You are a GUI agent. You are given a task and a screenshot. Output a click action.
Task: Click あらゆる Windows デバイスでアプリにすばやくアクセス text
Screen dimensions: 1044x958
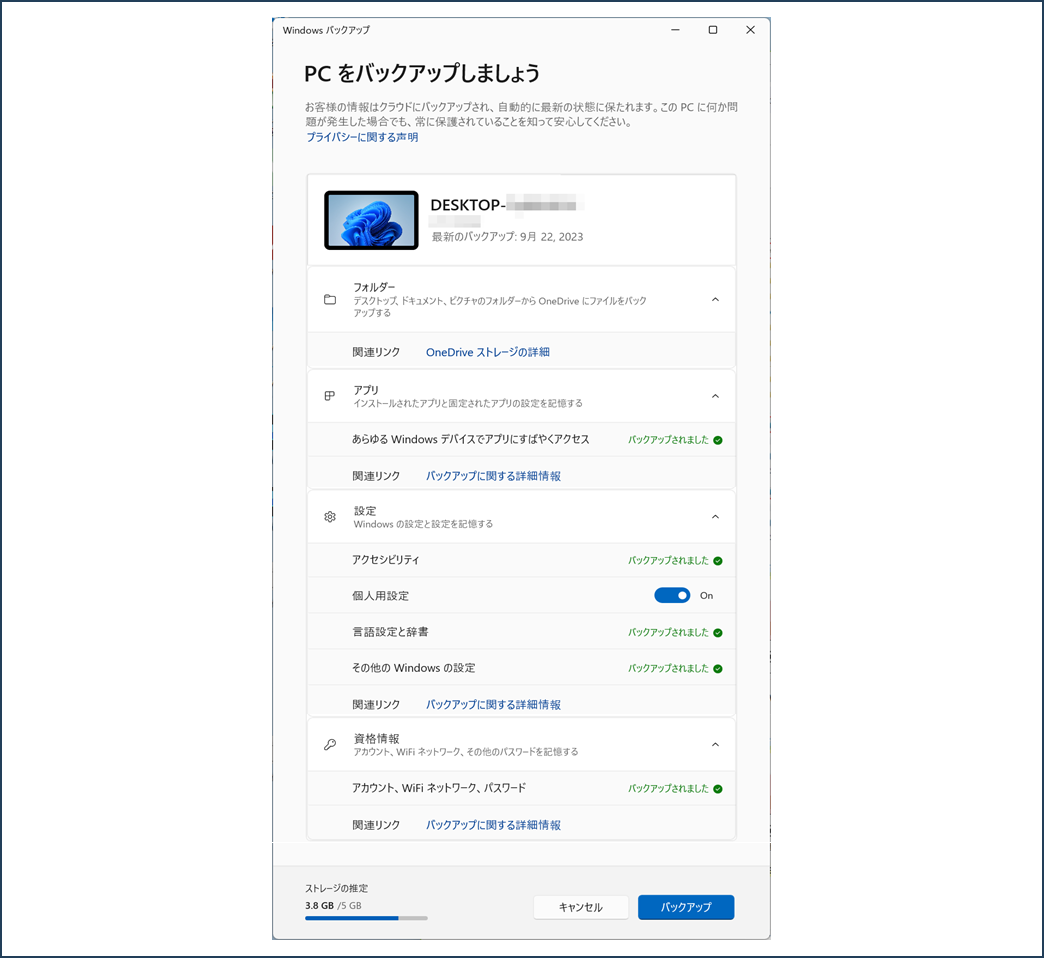(471, 439)
